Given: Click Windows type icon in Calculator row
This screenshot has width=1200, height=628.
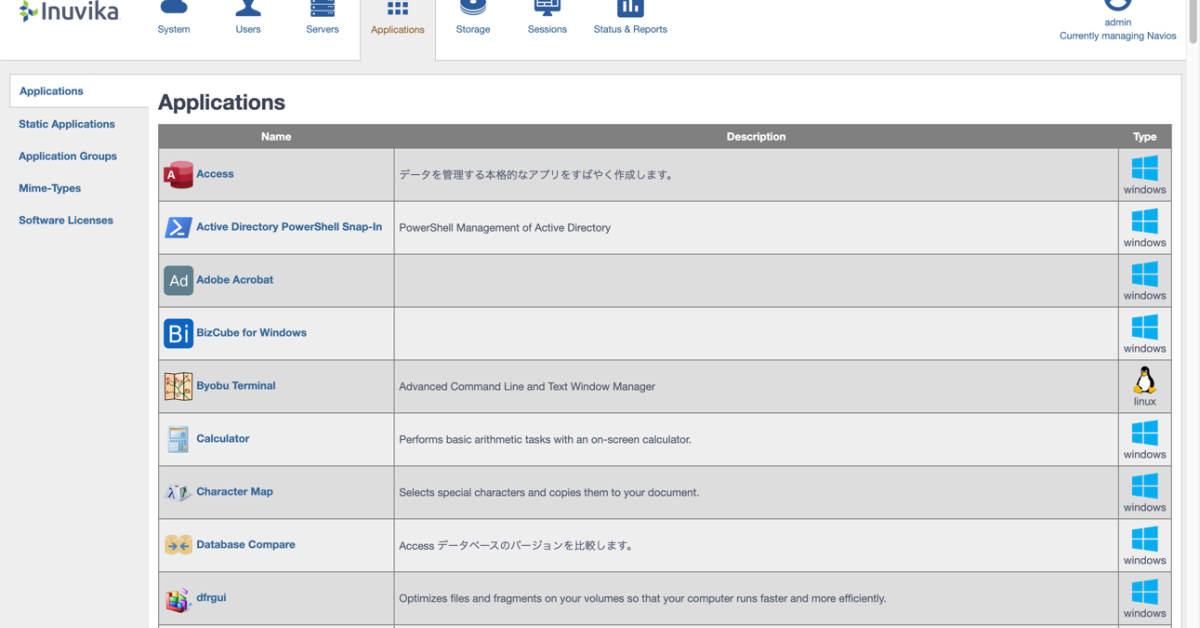Looking at the screenshot, I should click(x=1144, y=432).
